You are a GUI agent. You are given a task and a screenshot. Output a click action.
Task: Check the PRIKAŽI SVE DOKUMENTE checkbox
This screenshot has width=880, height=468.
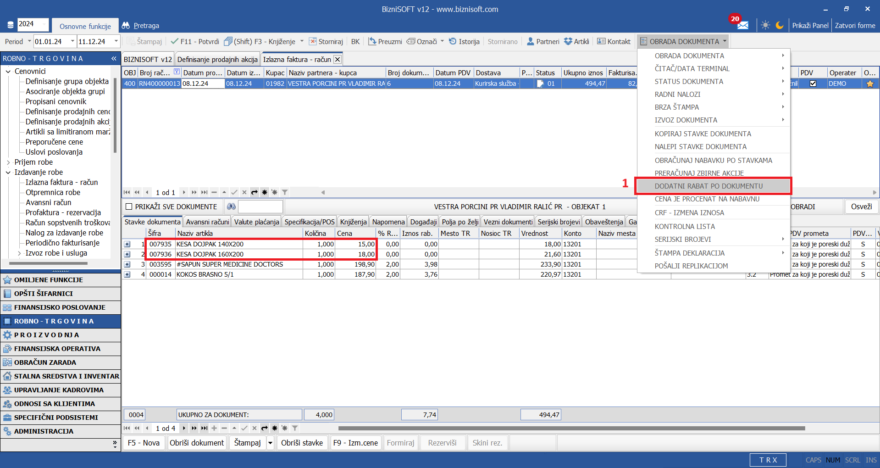tap(130, 206)
